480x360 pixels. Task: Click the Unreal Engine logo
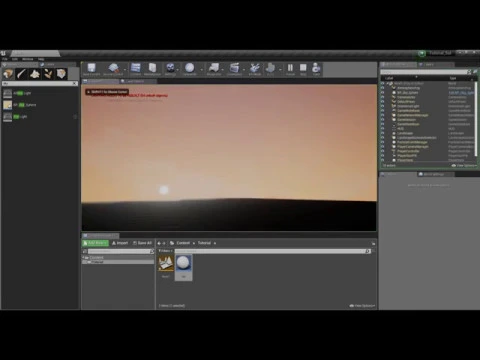[3, 53]
